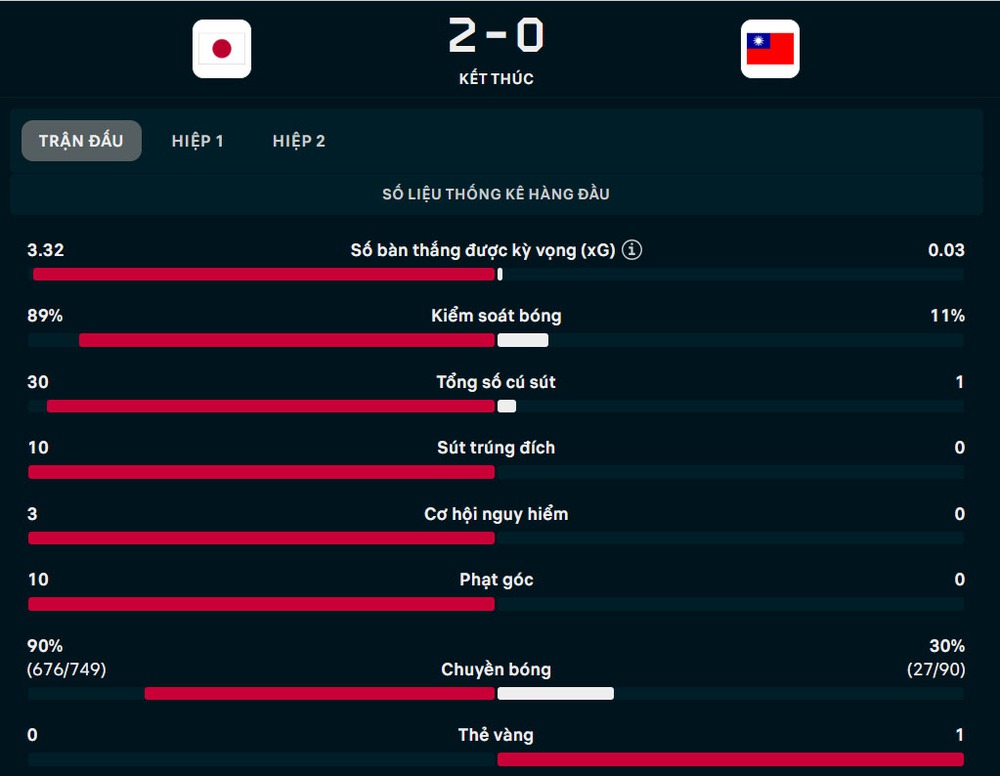Click the Japan flag team icon
This screenshot has width=1000, height=776.
pos(222,49)
